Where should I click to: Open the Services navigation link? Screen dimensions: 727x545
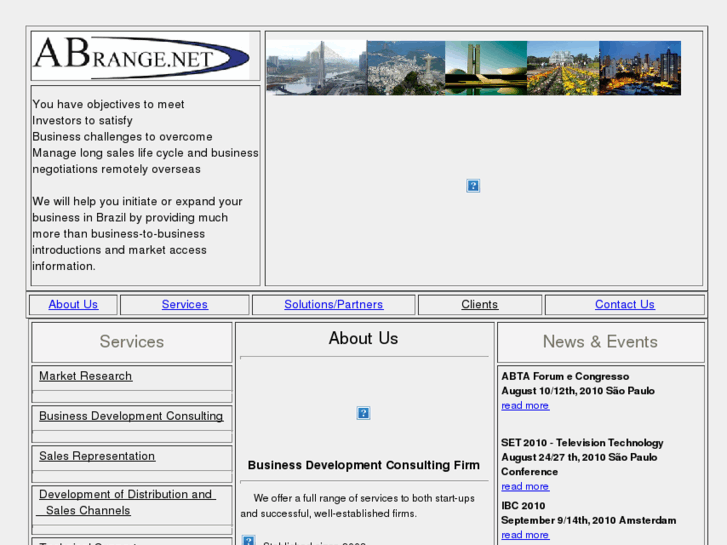tap(185, 304)
